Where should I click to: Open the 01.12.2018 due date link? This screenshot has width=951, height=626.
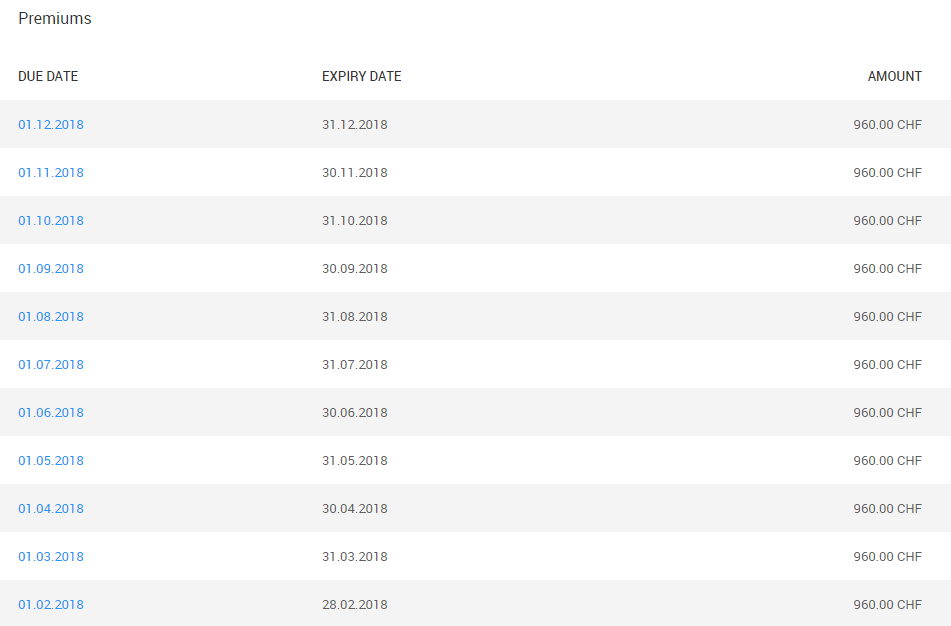[x=51, y=124]
